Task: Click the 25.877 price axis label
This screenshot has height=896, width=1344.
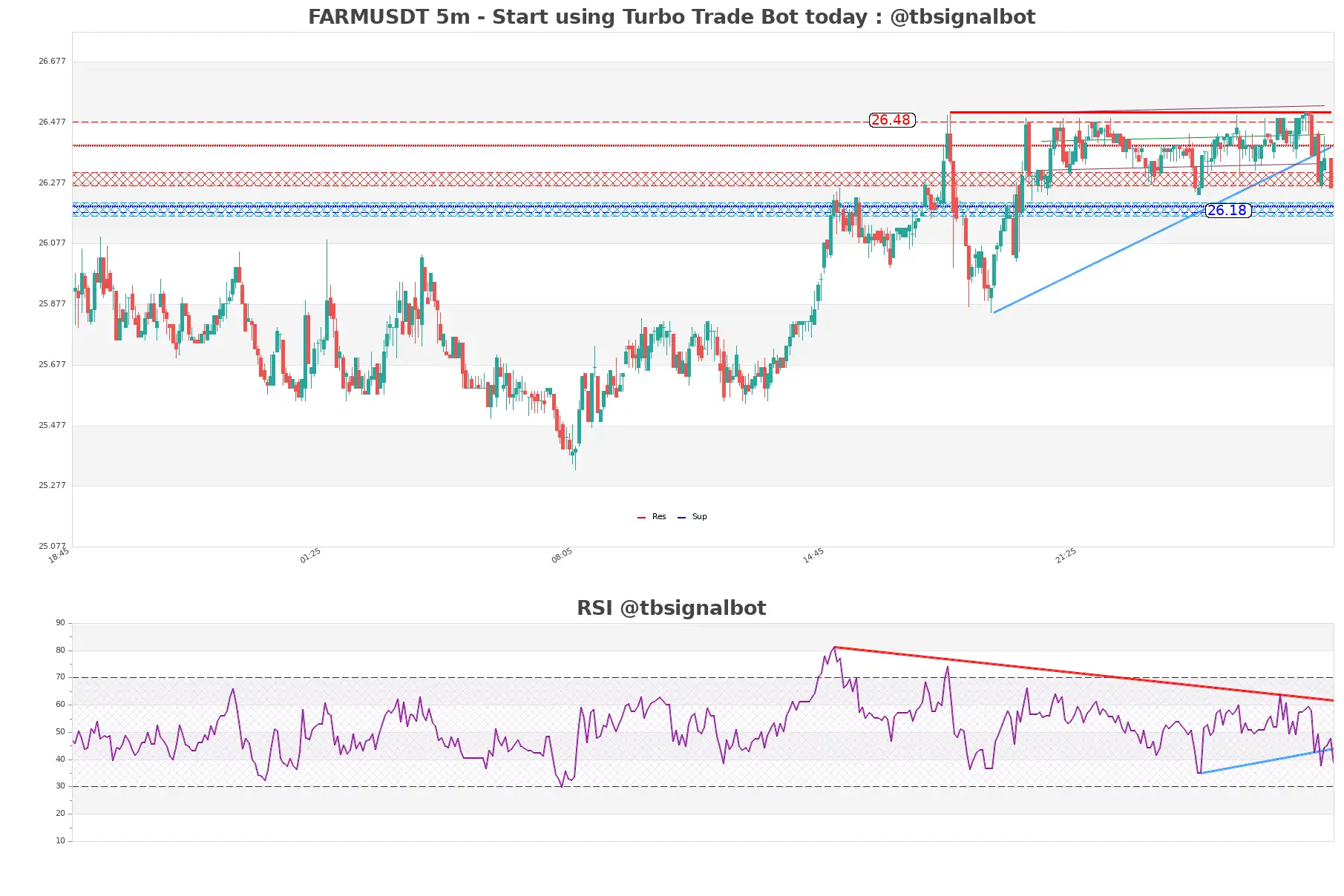Action: point(52,304)
